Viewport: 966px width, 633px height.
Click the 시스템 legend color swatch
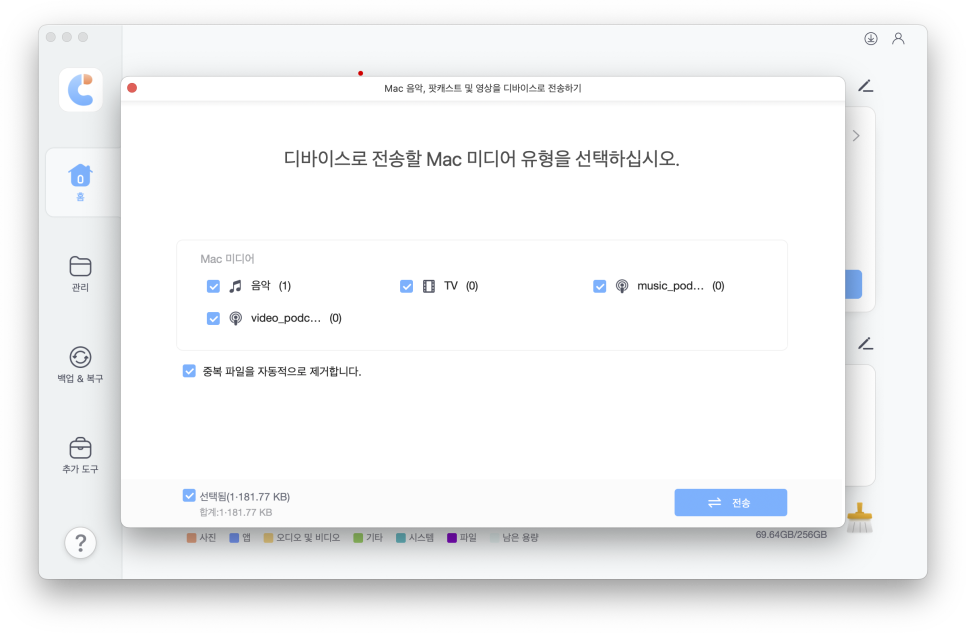400,538
